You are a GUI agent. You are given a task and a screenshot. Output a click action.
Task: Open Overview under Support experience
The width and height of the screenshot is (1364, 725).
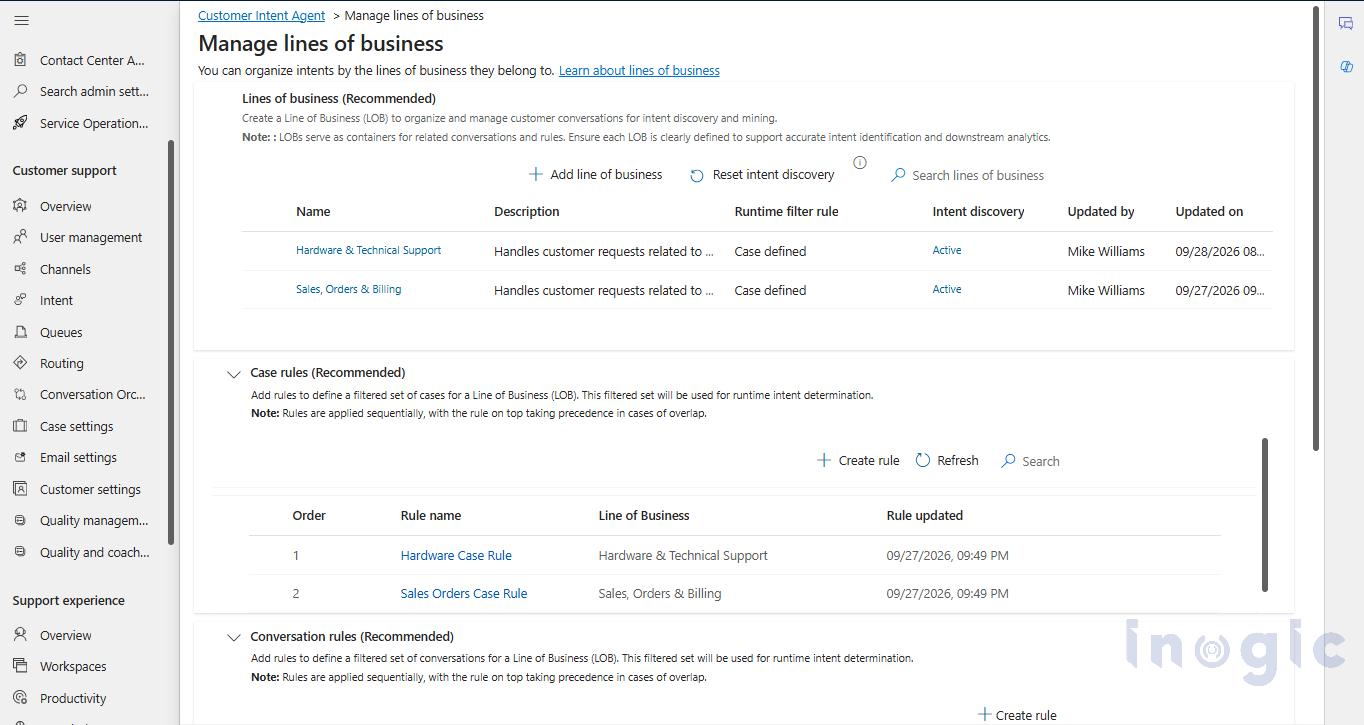(x=66, y=635)
